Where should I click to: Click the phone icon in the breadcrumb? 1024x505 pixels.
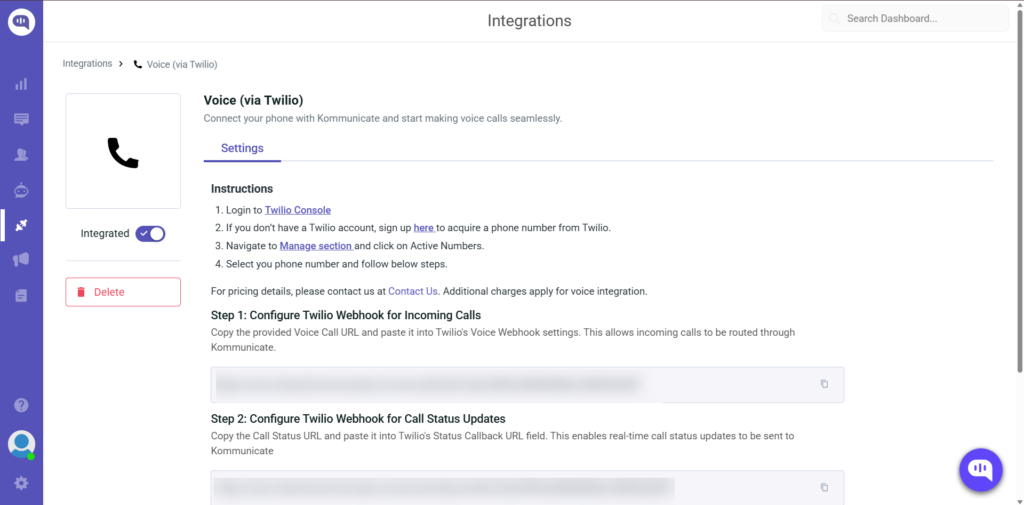[x=137, y=65]
